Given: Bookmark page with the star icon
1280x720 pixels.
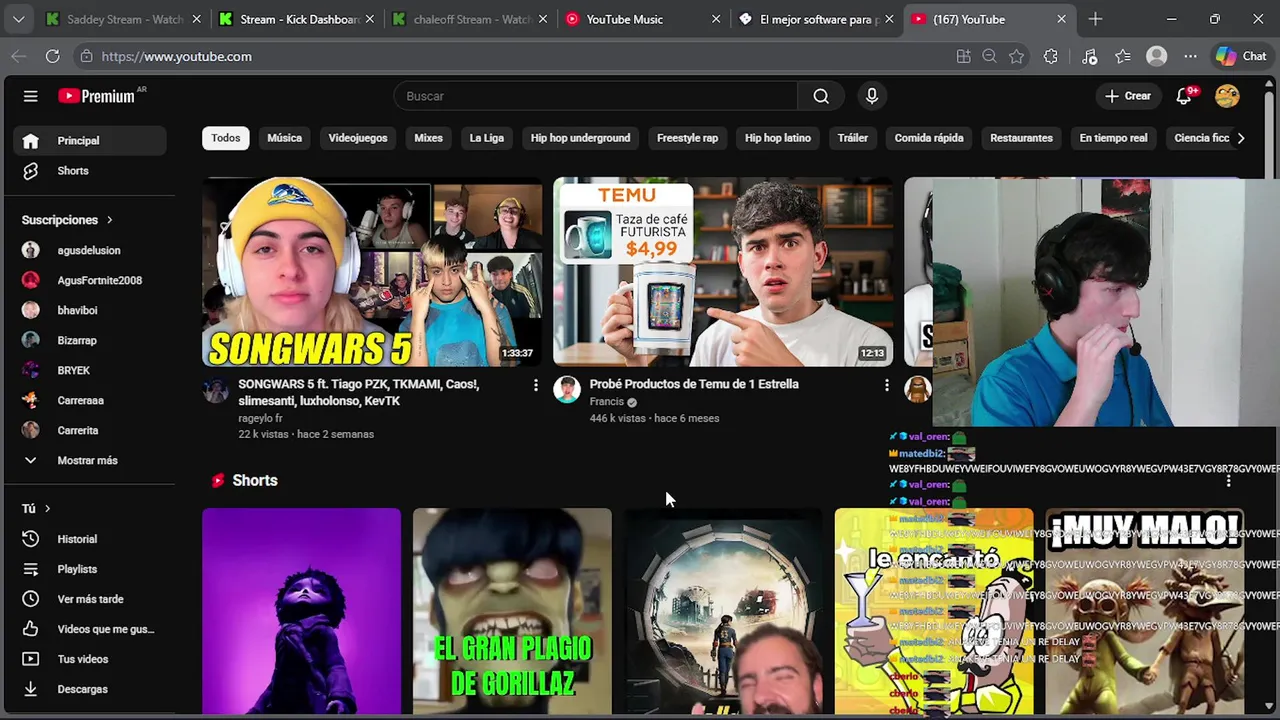Looking at the screenshot, I should (x=1016, y=57).
